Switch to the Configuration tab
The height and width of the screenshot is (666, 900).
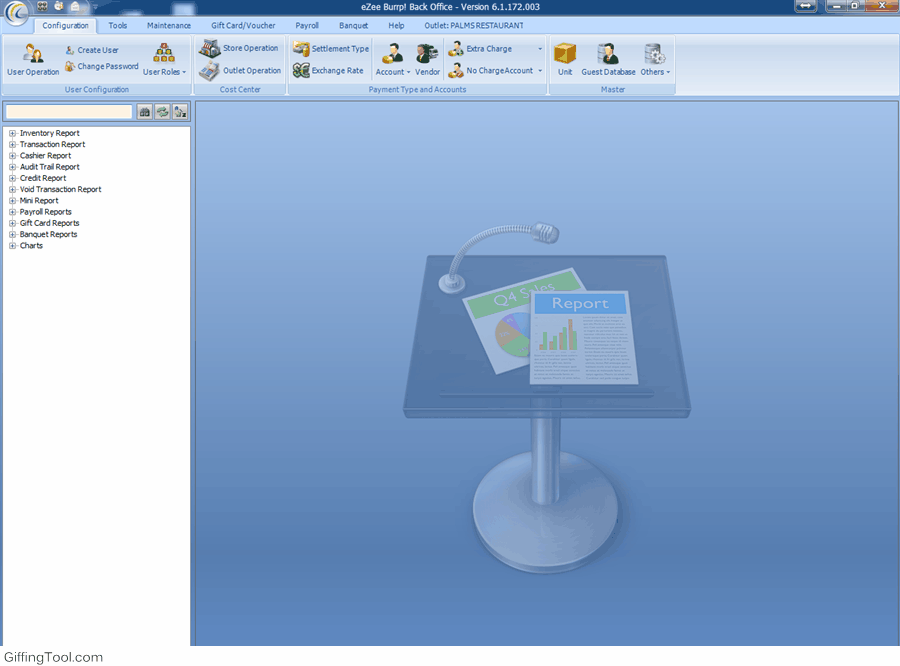click(65, 25)
